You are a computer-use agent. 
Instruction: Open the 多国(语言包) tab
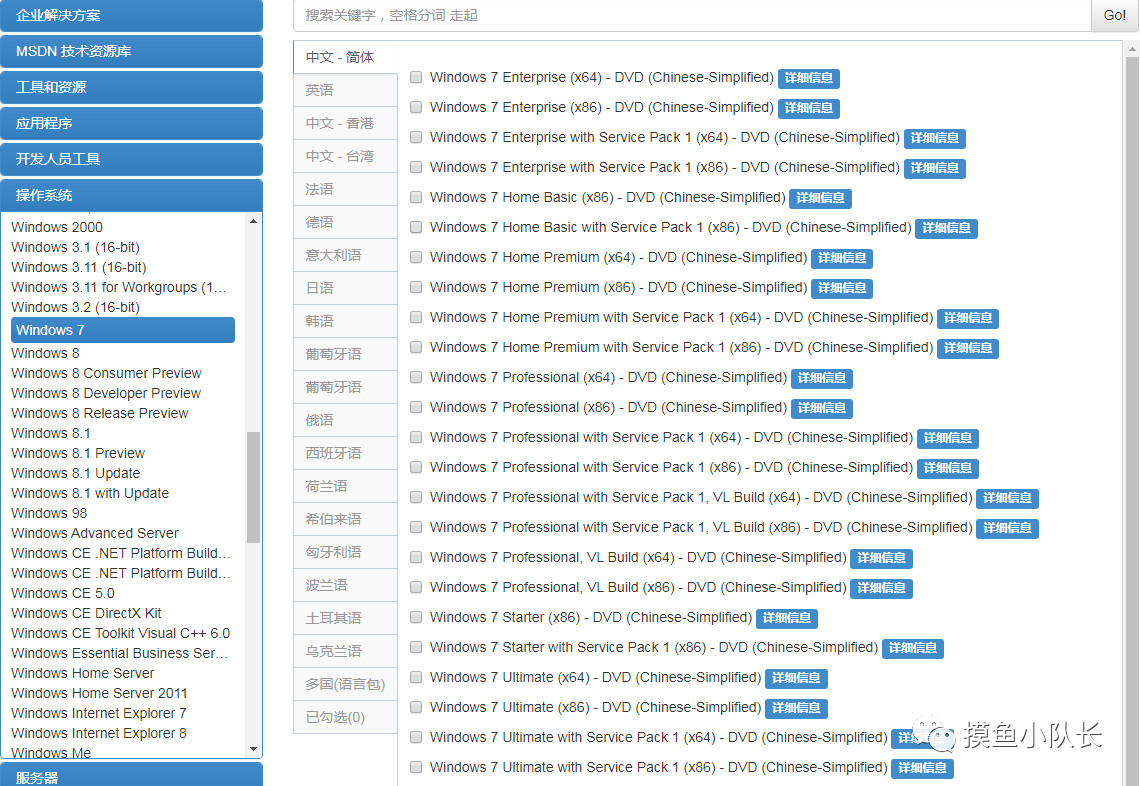[345, 684]
